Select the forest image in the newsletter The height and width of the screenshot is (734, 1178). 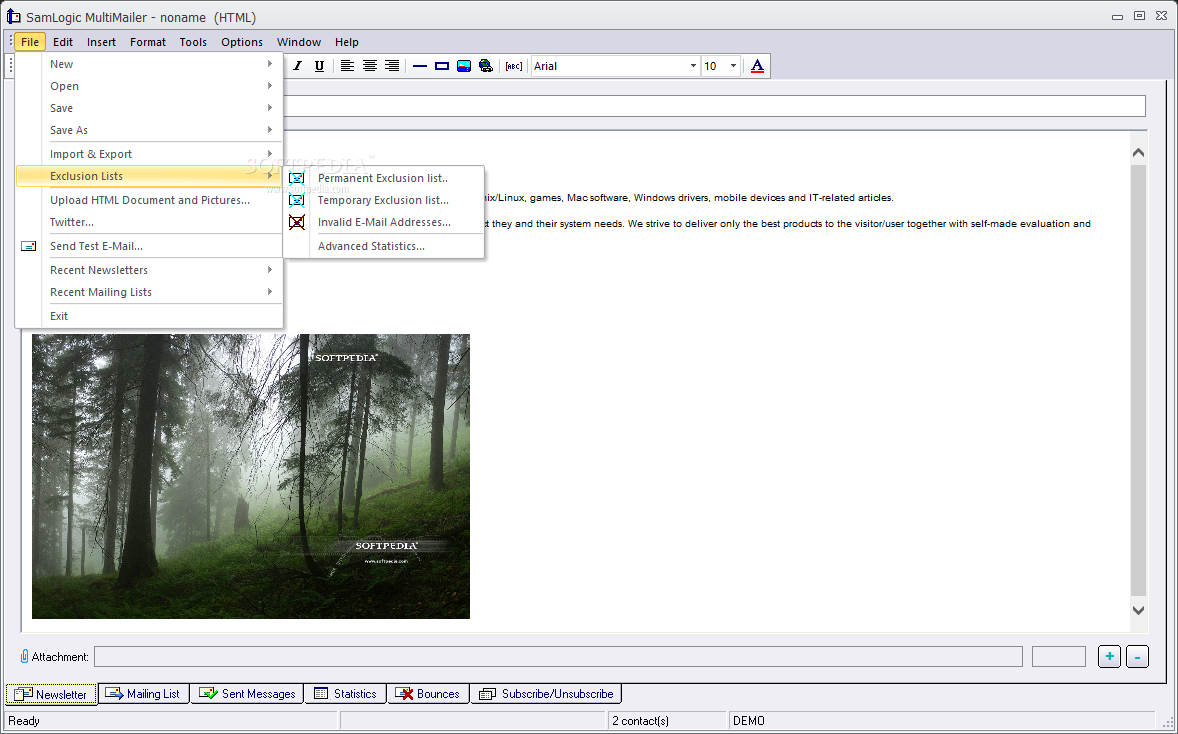point(251,476)
